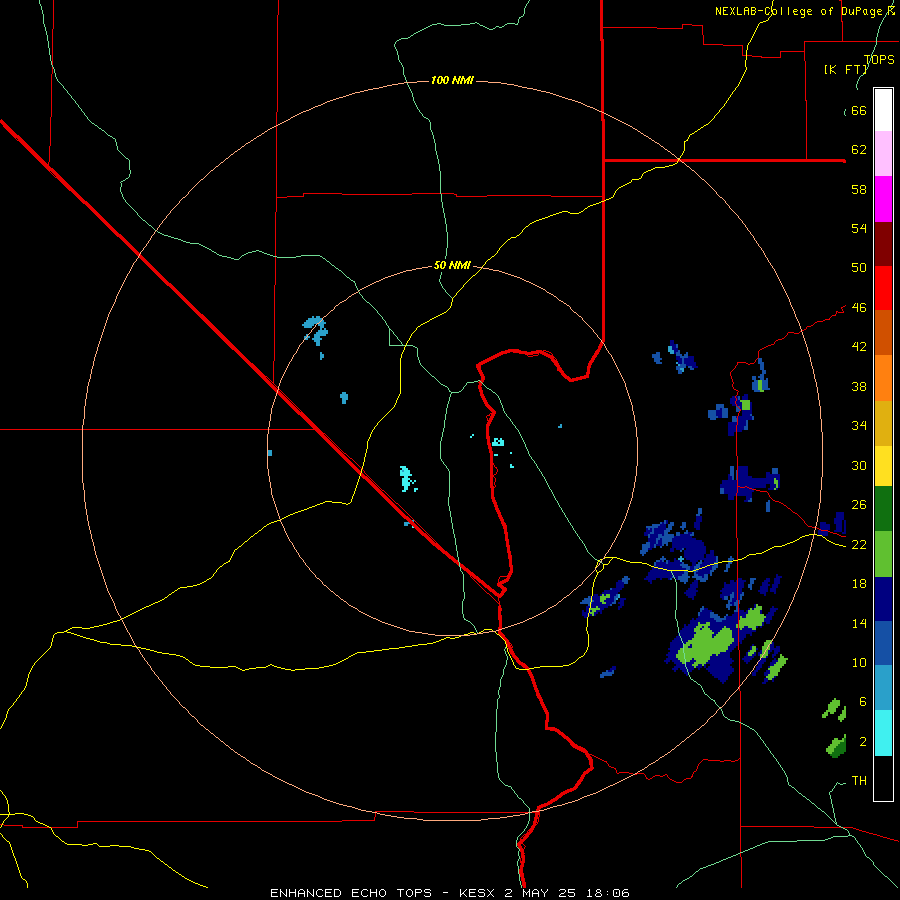The height and width of the screenshot is (900, 900).
Task: Click the legend value 58
Action: pyautogui.click(x=859, y=189)
